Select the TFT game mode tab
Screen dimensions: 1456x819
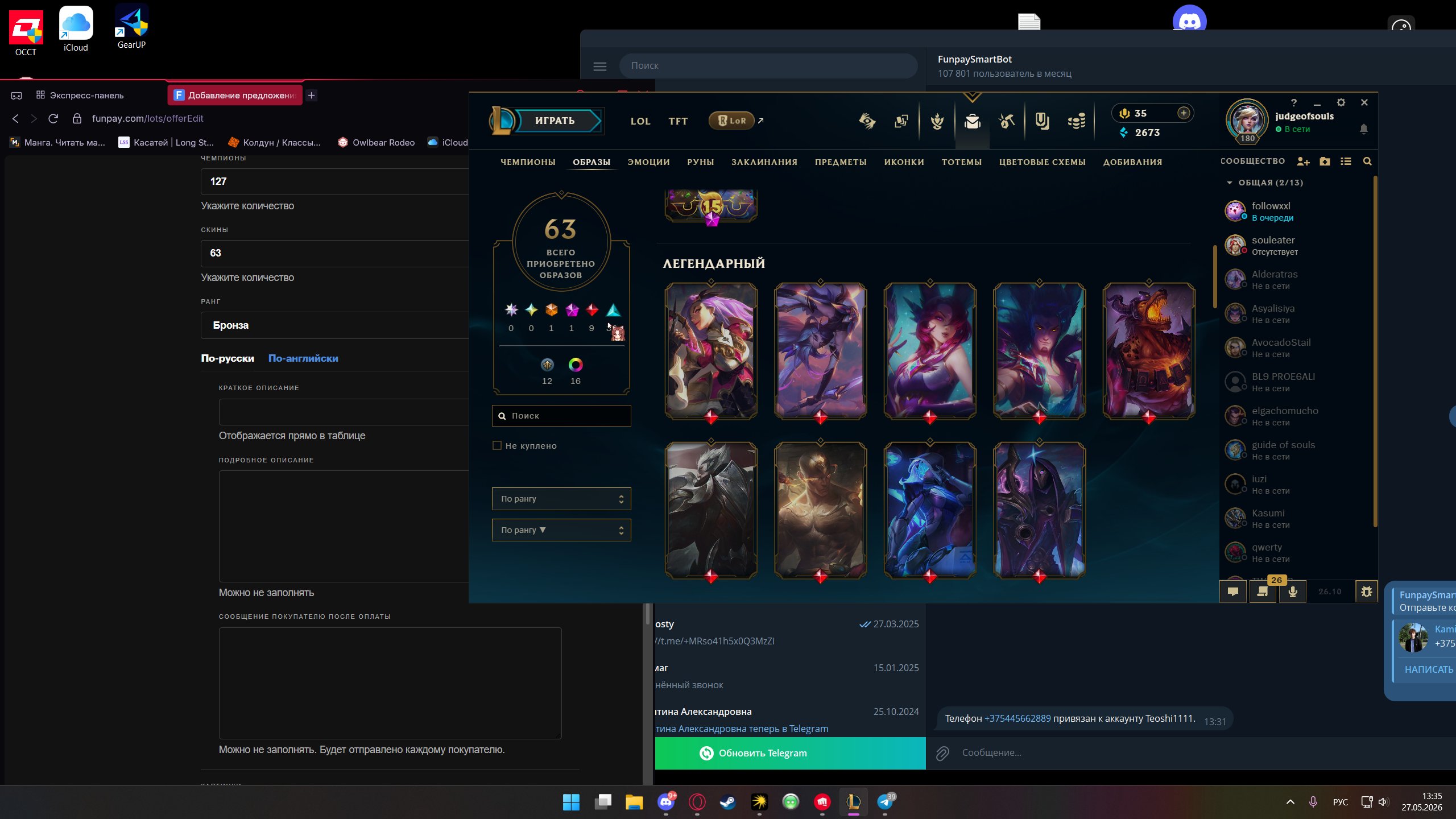tap(678, 121)
